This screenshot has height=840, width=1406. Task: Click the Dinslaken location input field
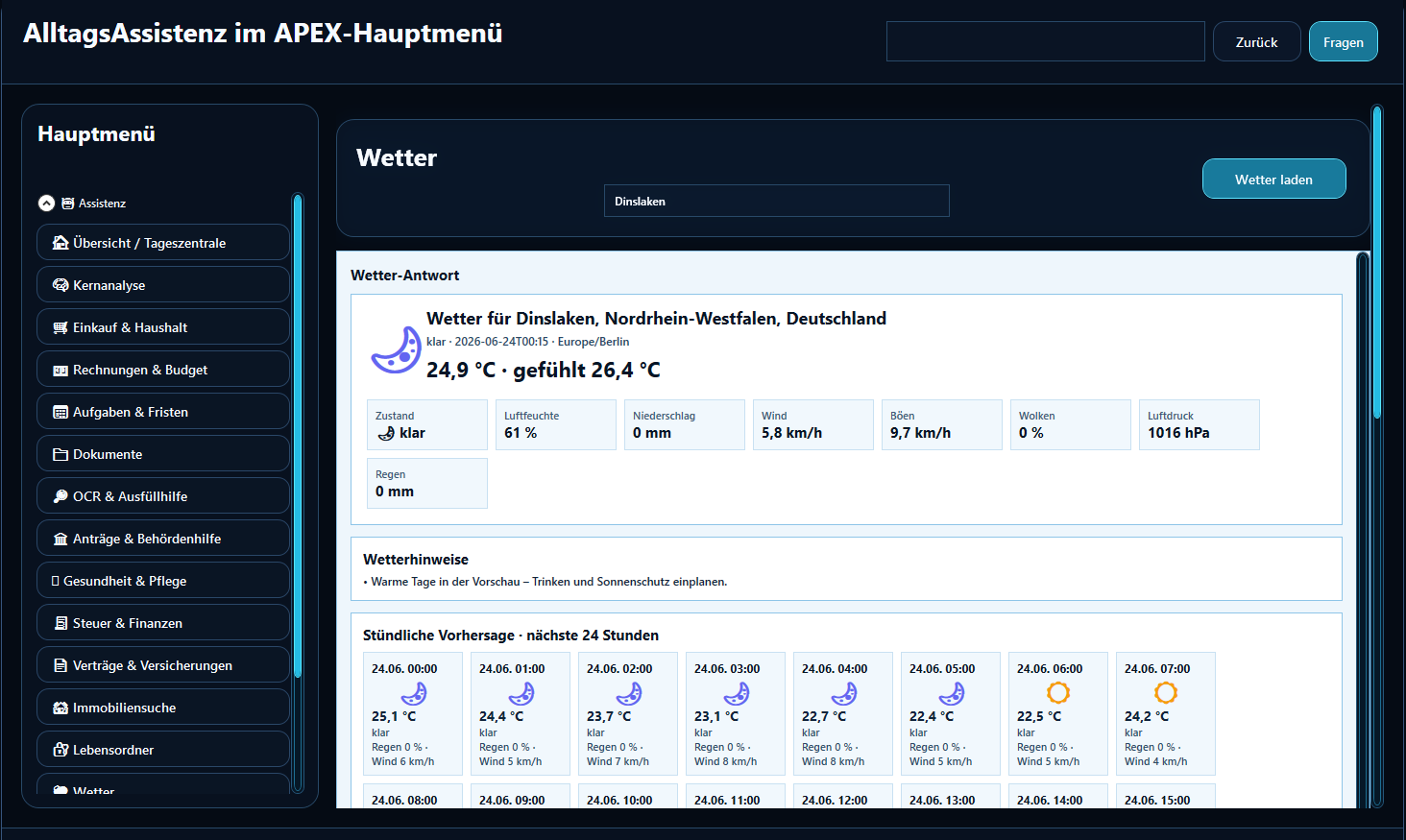(x=776, y=202)
